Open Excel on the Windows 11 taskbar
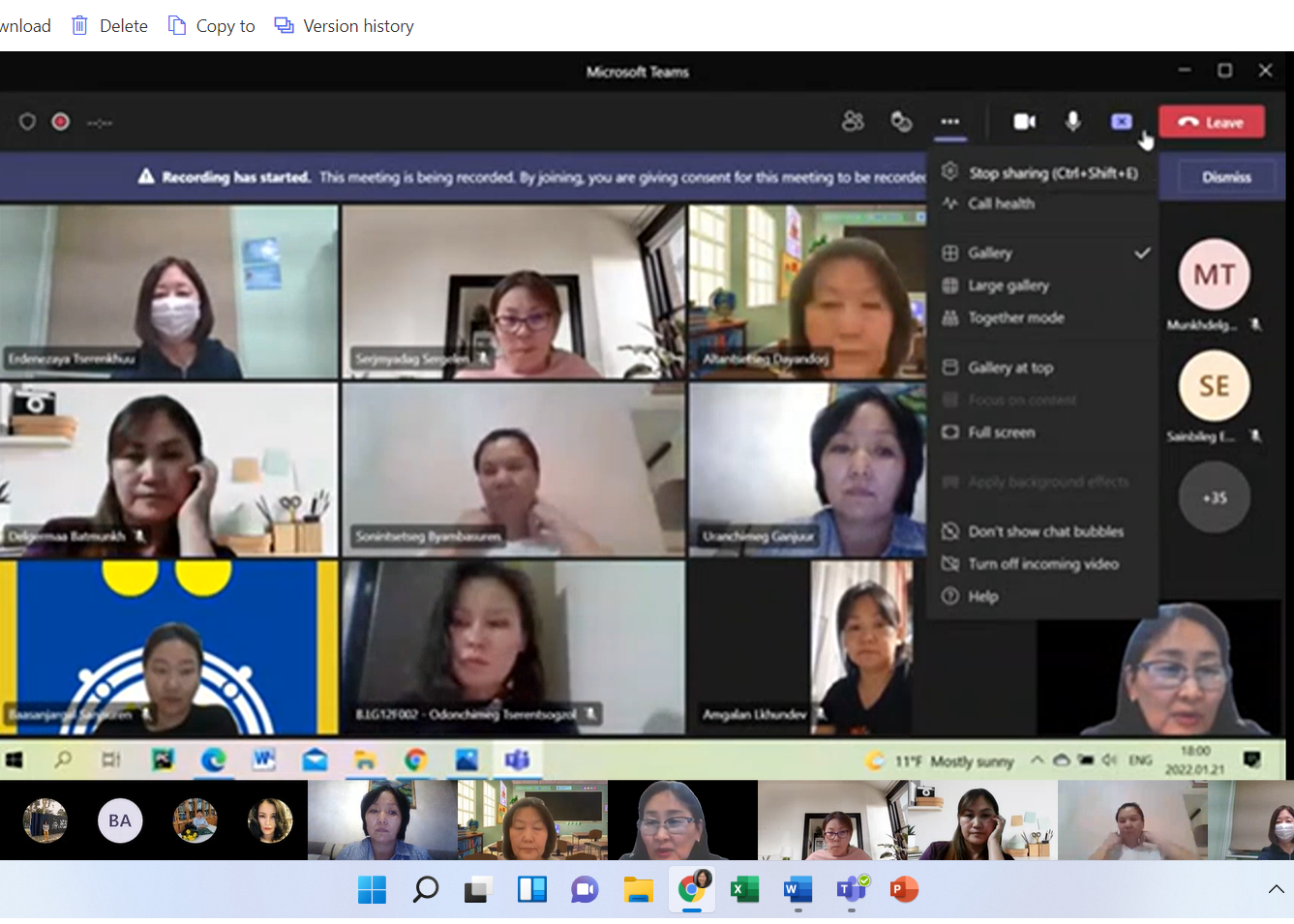1294x924 pixels. [744, 889]
